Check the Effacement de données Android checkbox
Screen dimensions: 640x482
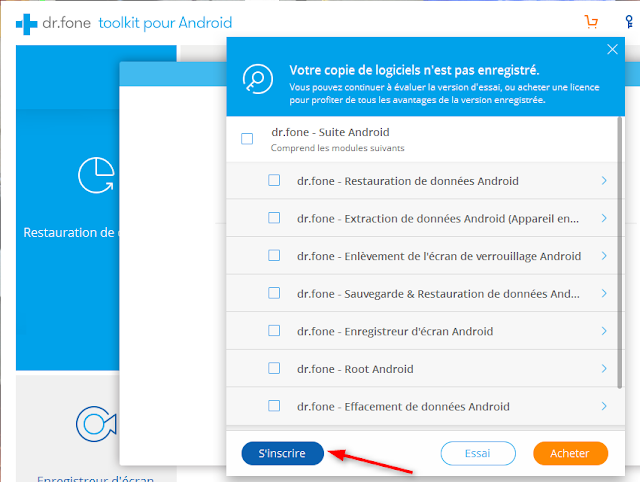pos(274,406)
